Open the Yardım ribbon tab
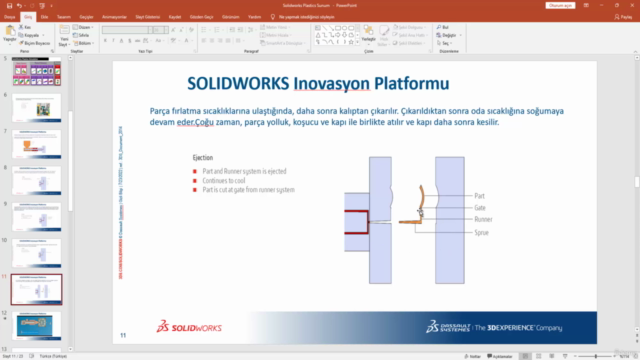Screen dimensions: 640x360 (254, 17)
